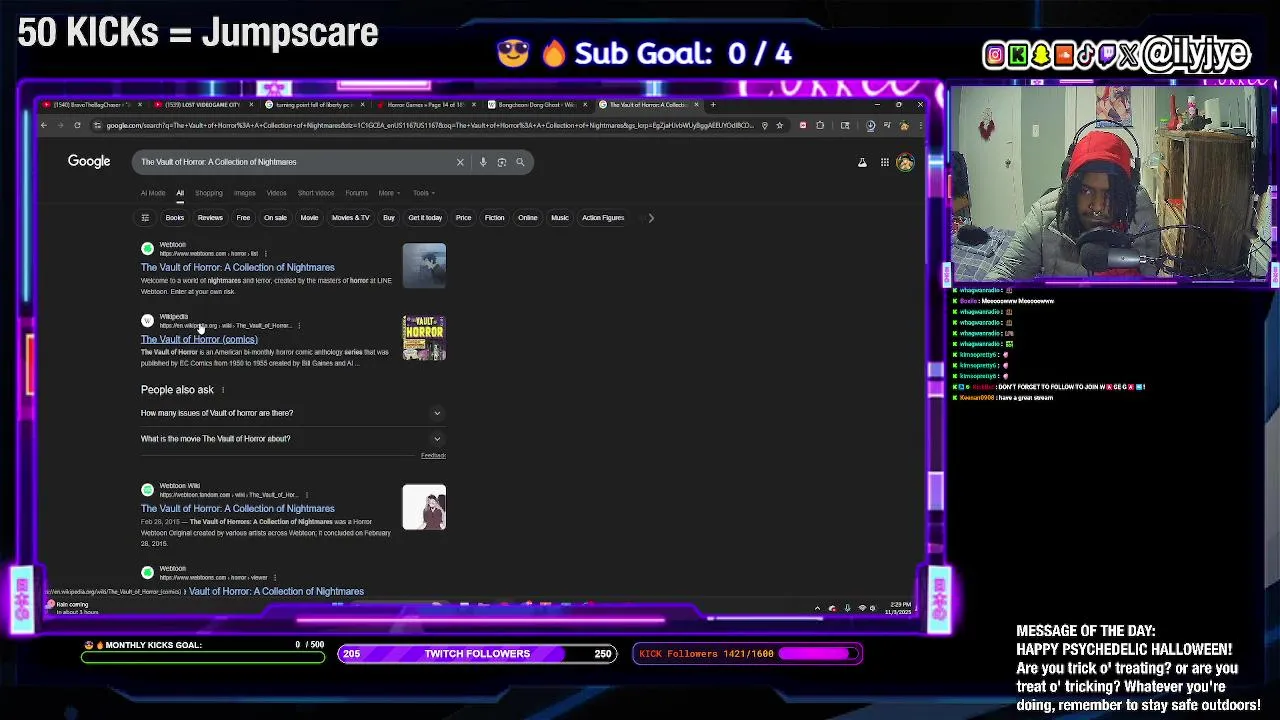The width and height of the screenshot is (1280, 720).
Task: Select the Get it today chip
Action: point(425,217)
